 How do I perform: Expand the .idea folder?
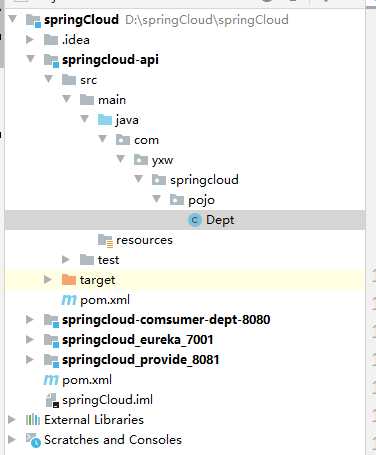pos(30,40)
